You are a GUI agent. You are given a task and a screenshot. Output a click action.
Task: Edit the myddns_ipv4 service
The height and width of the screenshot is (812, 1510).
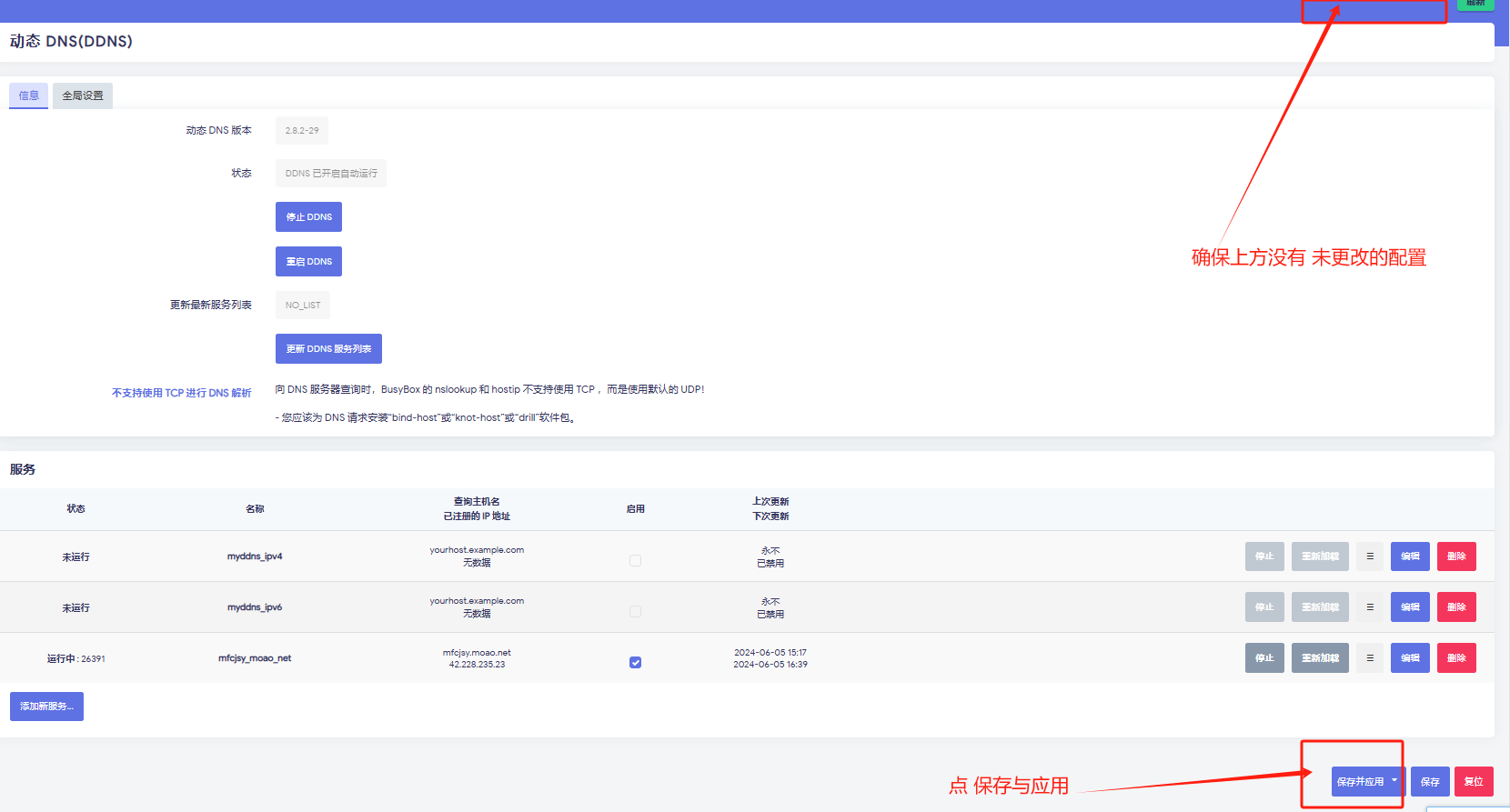tap(1410, 556)
